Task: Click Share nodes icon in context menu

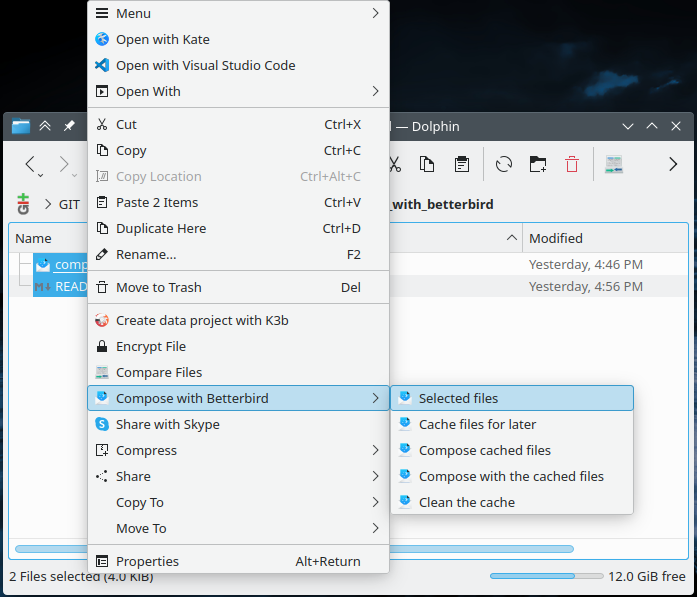Action: (102, 477)
